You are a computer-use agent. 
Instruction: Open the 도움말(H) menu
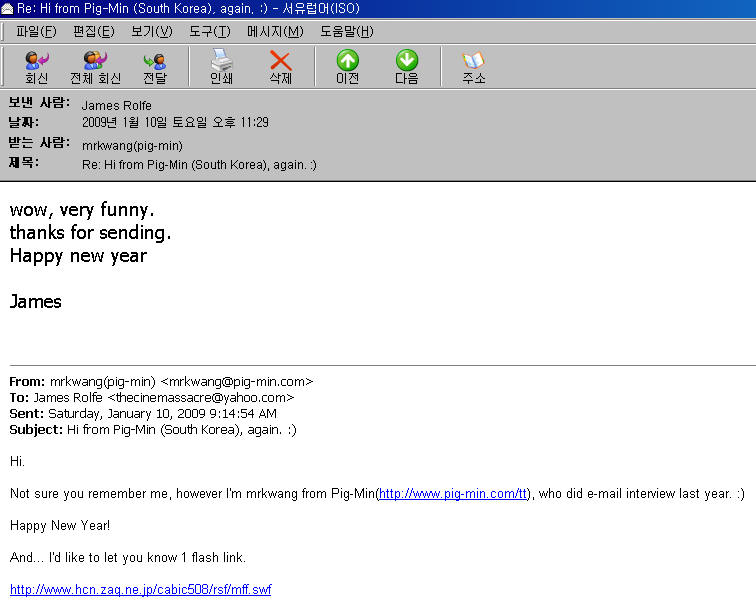346,31
